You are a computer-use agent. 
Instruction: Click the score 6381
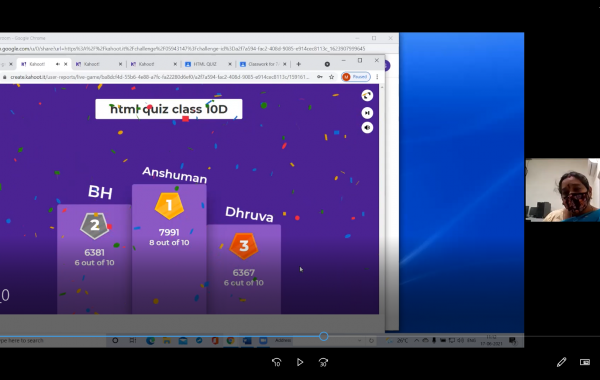[95, 253]
